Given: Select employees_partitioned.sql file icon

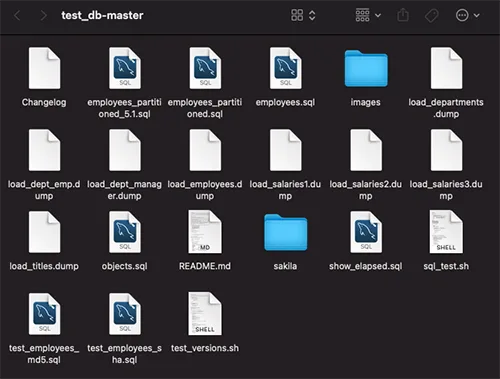Looking at the screenshot, I should tap(205, 68).
